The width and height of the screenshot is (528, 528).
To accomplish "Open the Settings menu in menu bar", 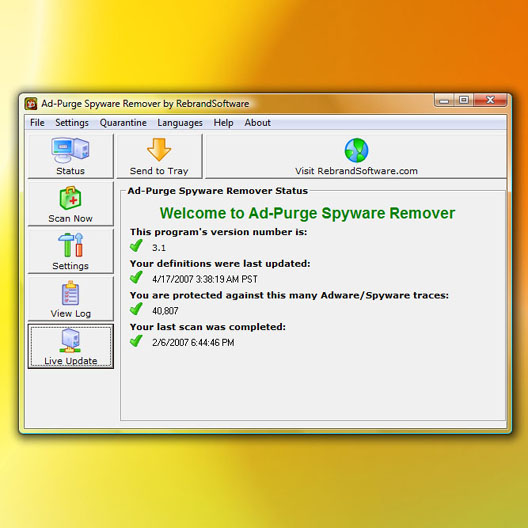I will point(72,123).
